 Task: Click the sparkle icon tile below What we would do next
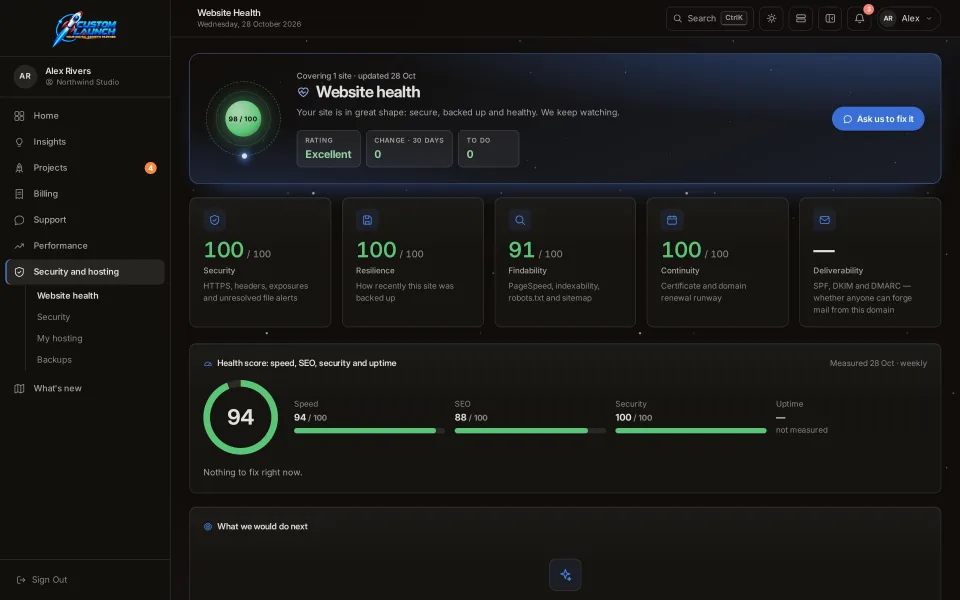click(565, 575)
